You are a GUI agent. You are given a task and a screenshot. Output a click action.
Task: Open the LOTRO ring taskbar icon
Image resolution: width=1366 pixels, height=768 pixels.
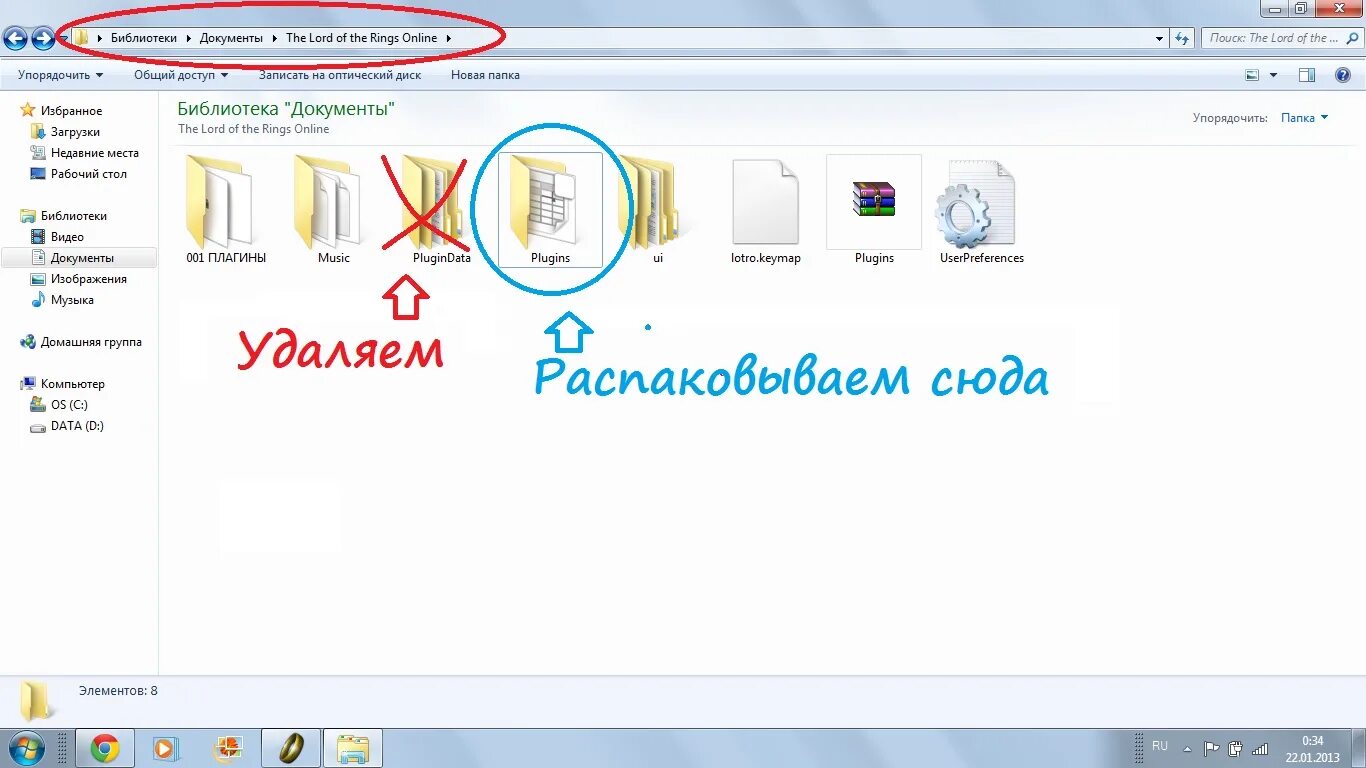(x=290, y=748)
